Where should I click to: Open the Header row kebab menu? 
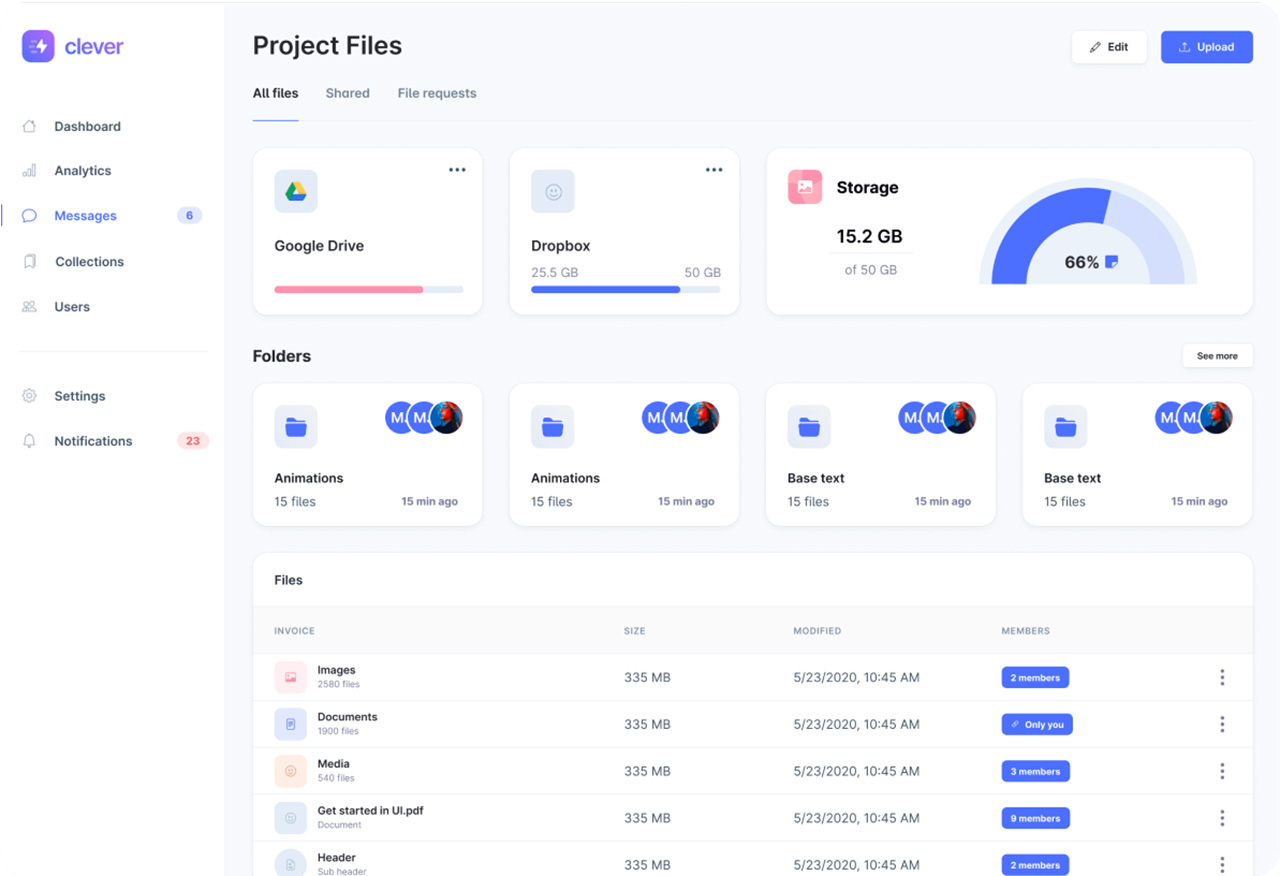click(1222, 865)
